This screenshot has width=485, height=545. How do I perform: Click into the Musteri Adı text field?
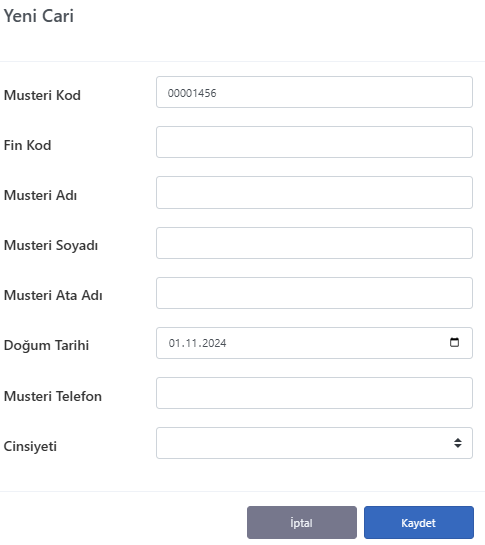(314, 192)
